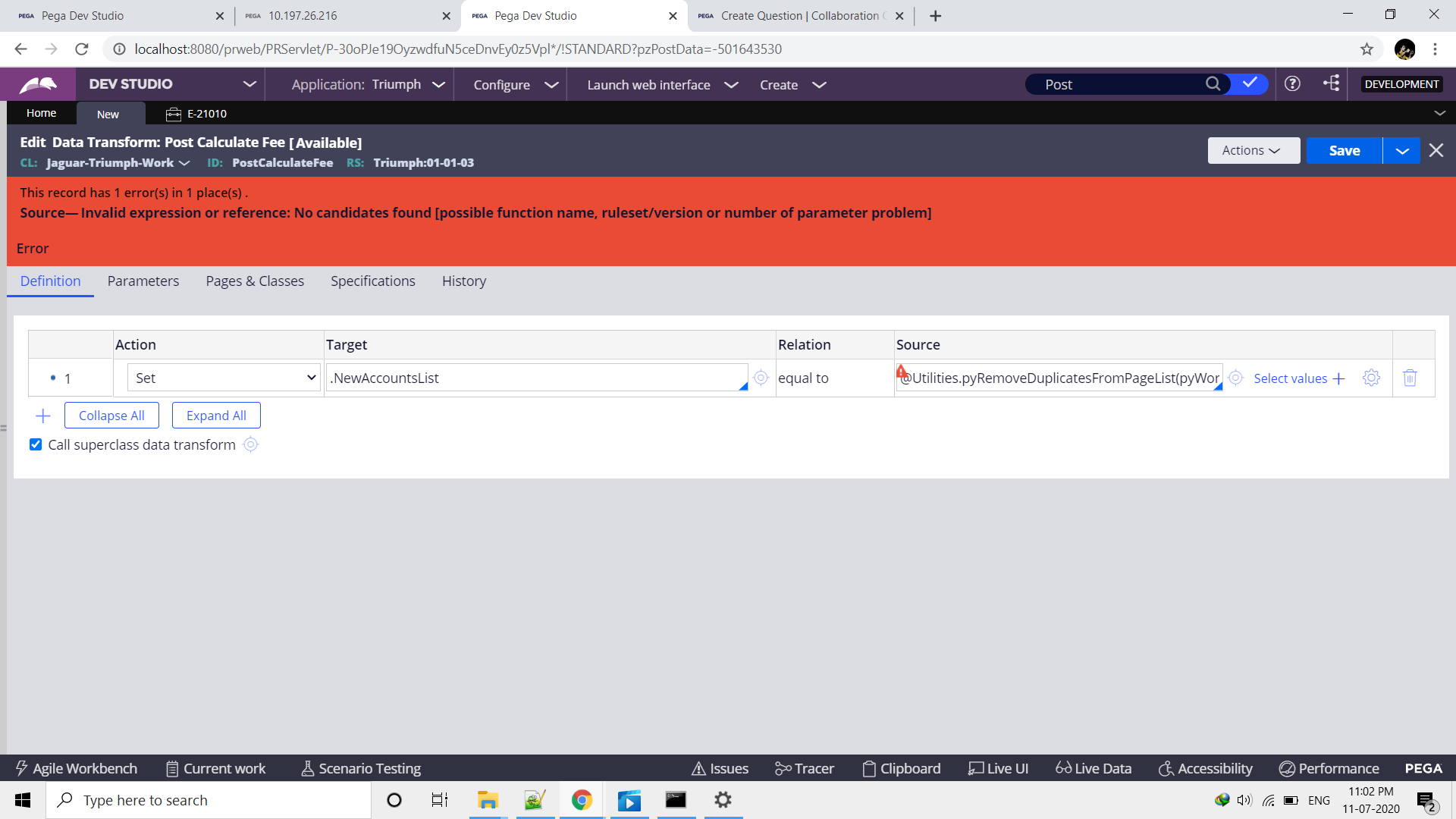Add a new data transform row

click(x=42, y=416)
